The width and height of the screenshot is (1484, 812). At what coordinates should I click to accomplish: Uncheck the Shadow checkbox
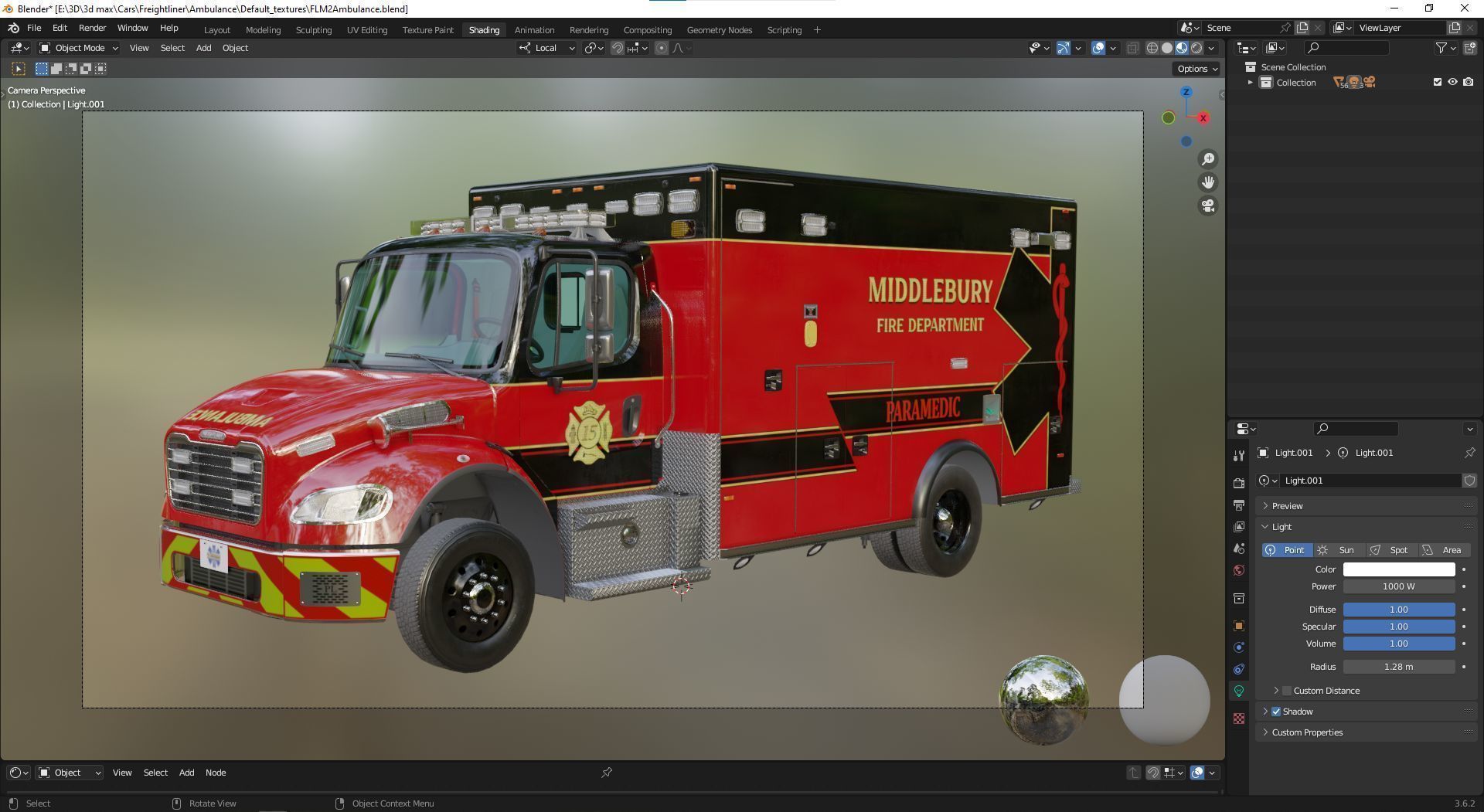(x=1276, y=712)
